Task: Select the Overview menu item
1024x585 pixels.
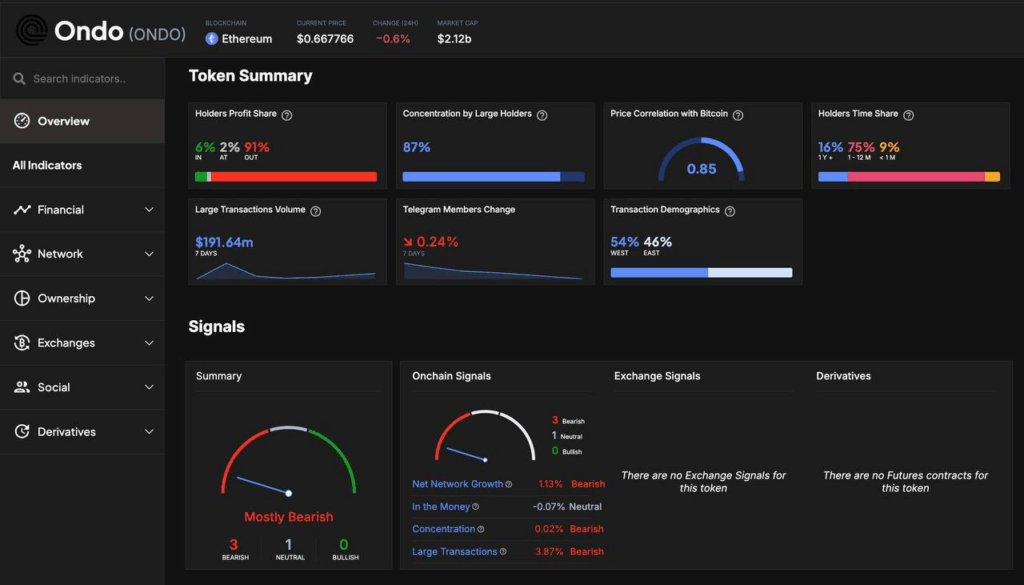Action: point(82,121)
